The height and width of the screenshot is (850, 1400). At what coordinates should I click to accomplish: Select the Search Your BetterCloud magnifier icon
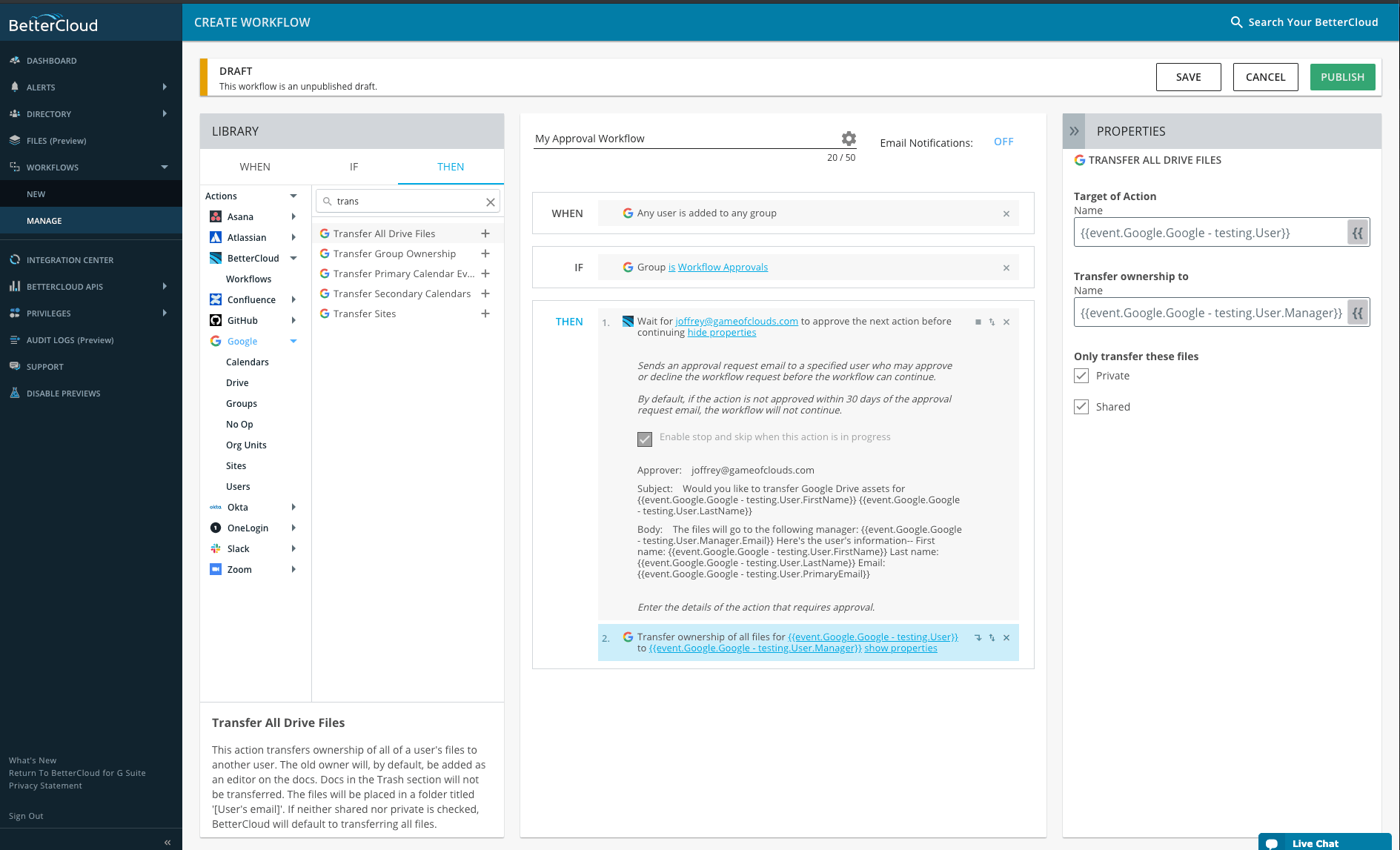point(1236,22)
